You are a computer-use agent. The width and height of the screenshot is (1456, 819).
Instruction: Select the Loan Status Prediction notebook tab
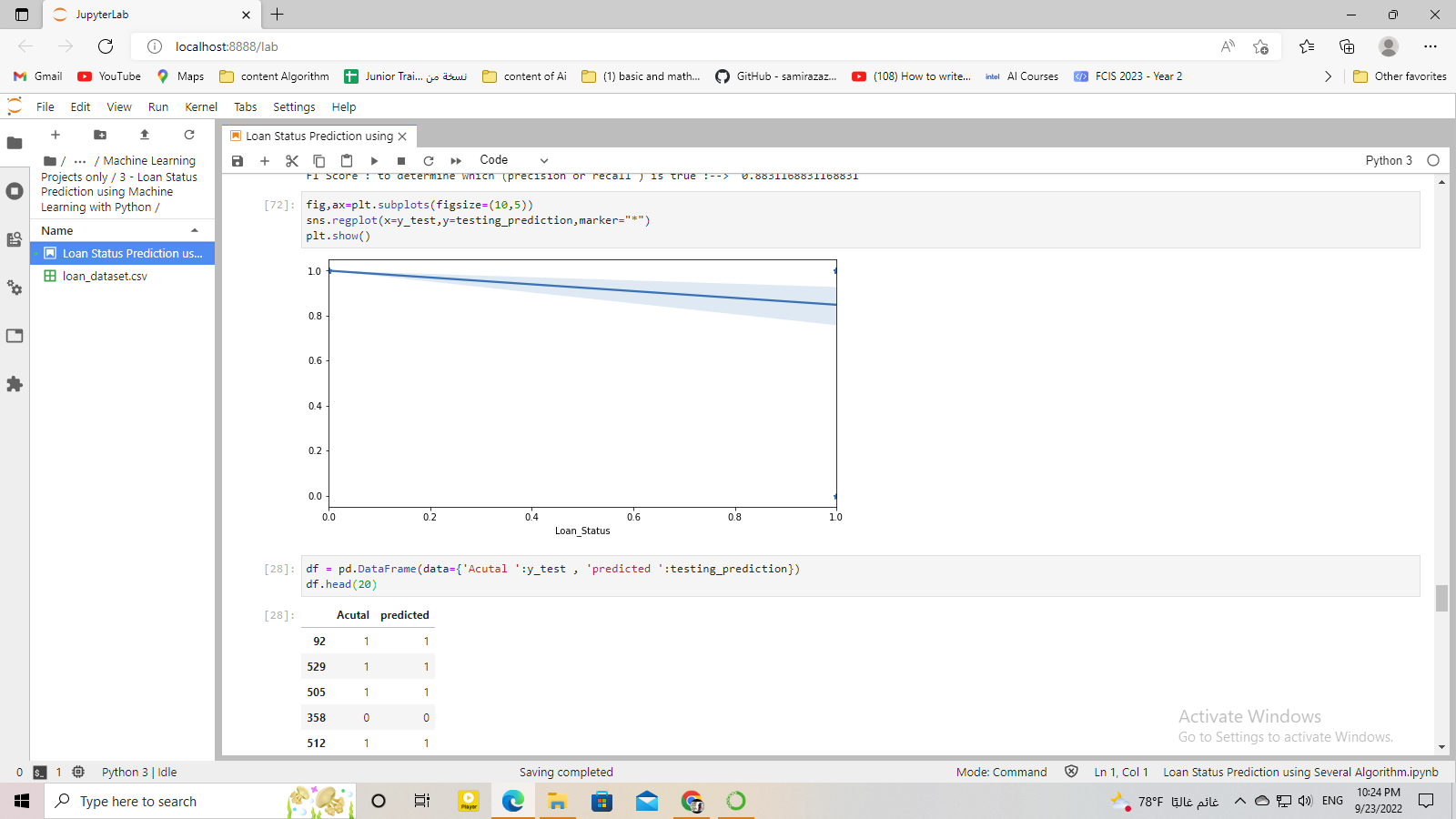(x=317, y=136)
